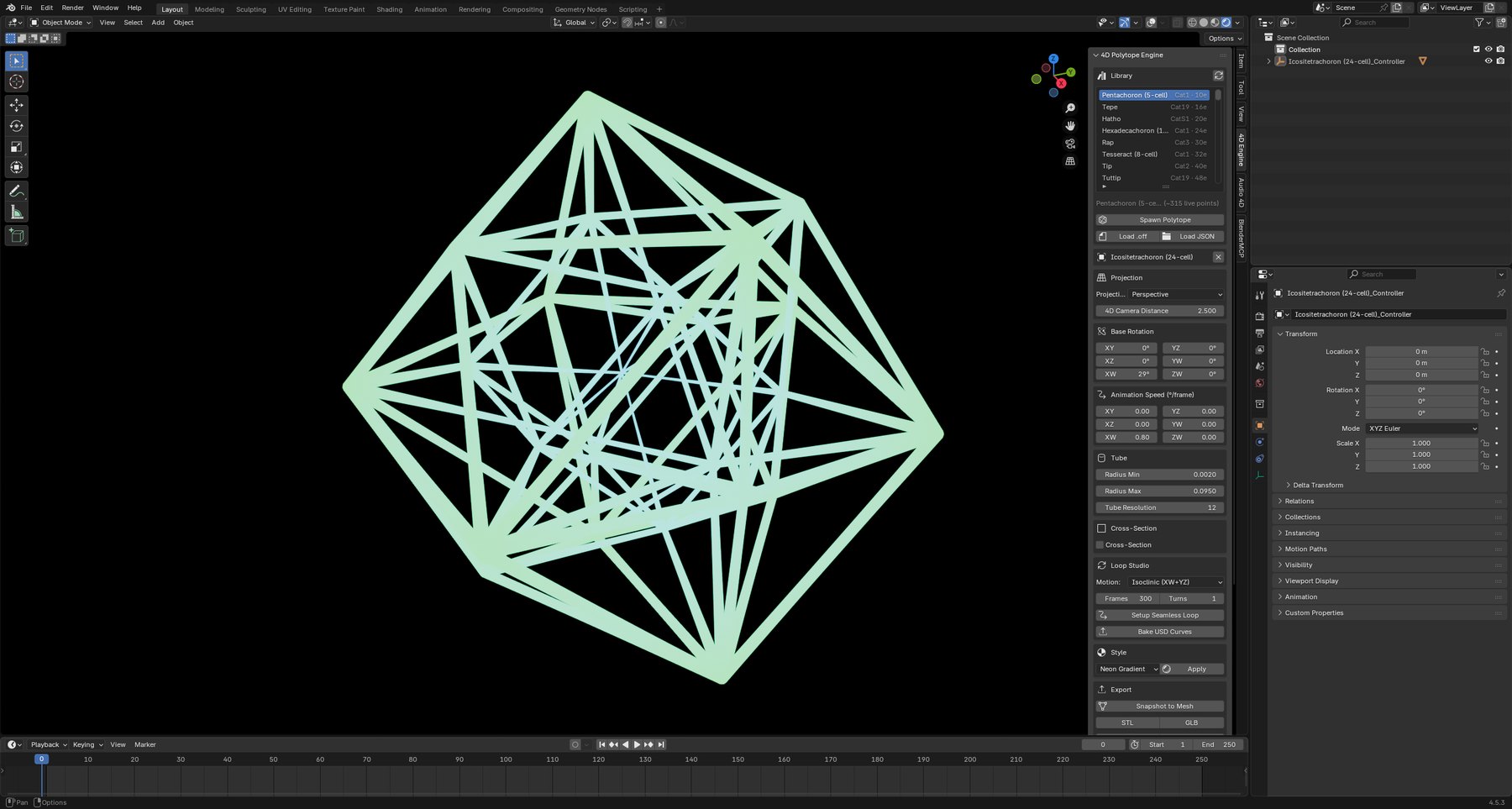
Task: Click the Apply style button
Action: pyautogui.click(x=1193, y=670)
